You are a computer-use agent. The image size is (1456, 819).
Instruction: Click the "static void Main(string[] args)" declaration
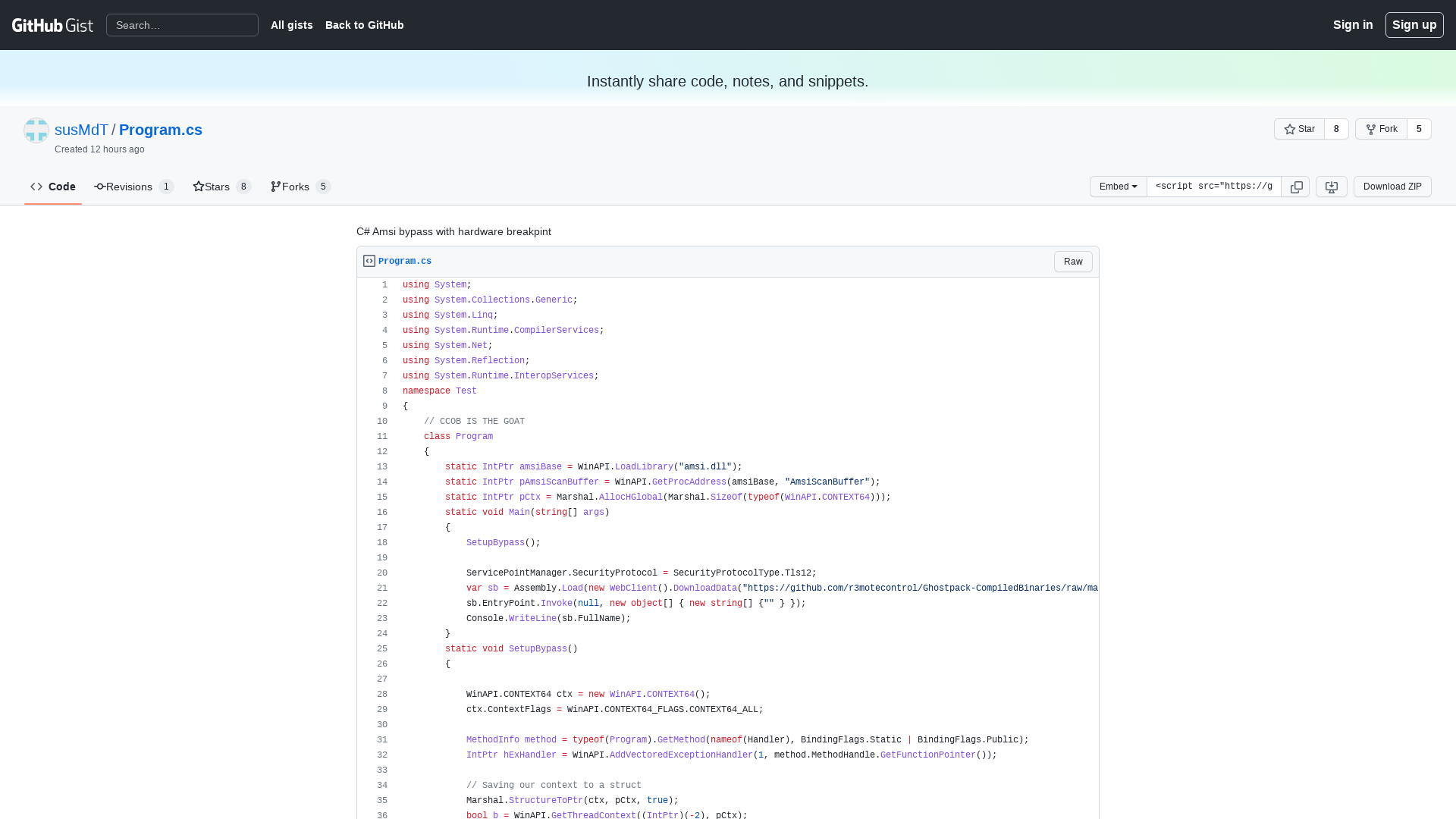click(527, 513)
